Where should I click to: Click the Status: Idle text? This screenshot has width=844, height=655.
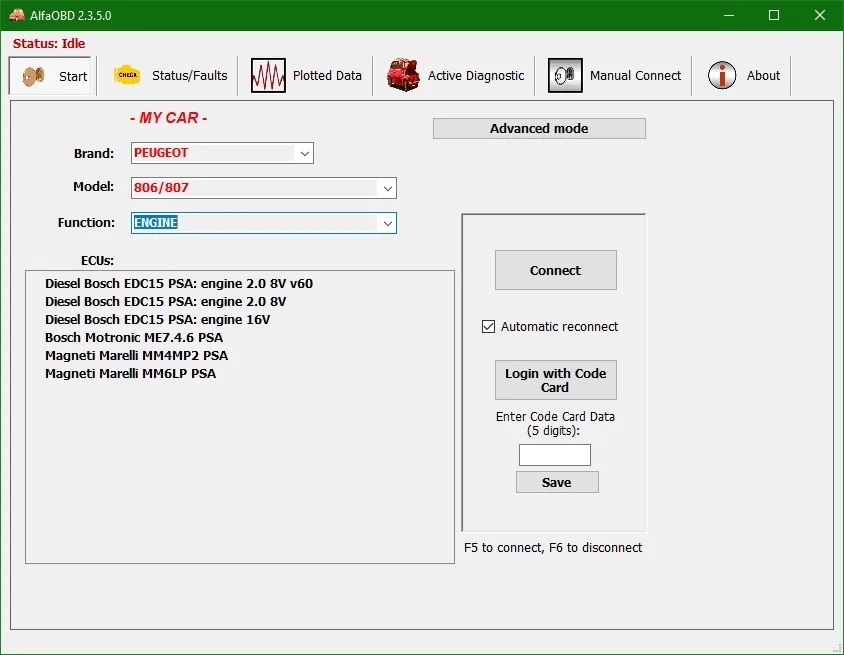pos(49,44)
